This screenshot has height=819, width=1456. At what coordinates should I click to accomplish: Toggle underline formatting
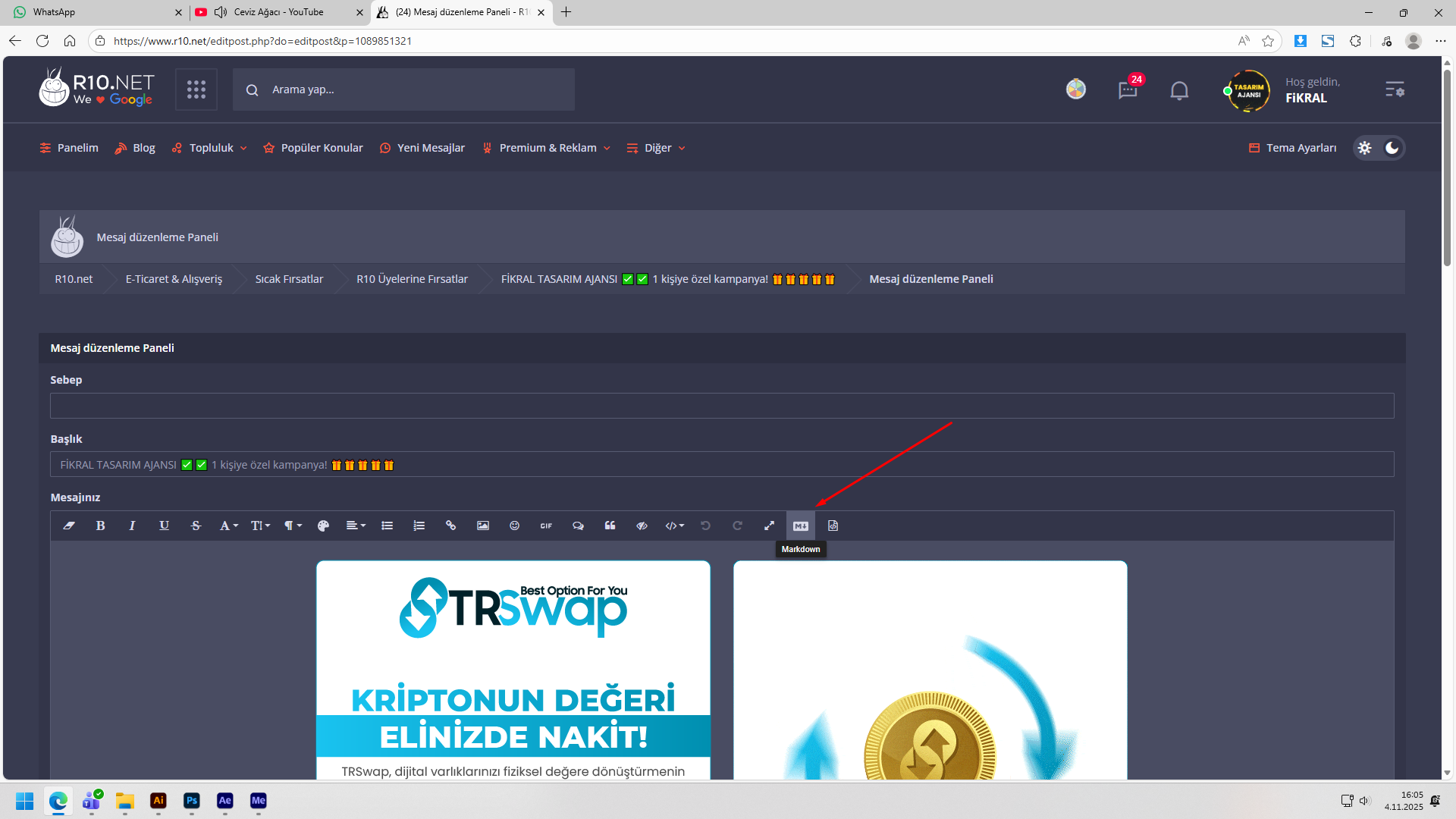[x=164, y=526]
